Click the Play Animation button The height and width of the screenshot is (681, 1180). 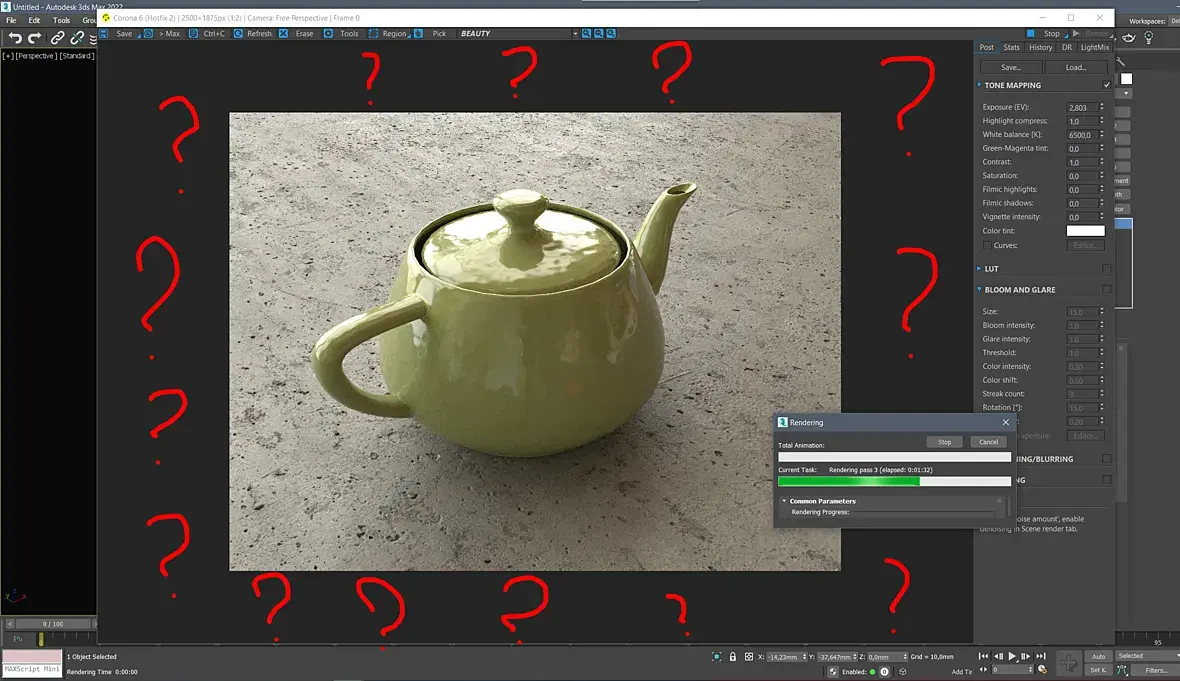click(x=1012, y=657)
